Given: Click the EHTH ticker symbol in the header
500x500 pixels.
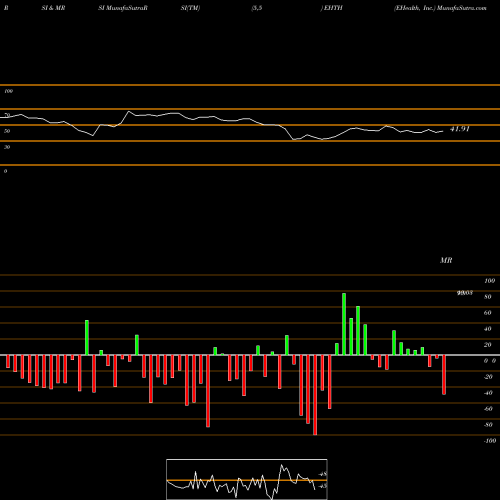Looking at the screenshot, I should [333, 8].
